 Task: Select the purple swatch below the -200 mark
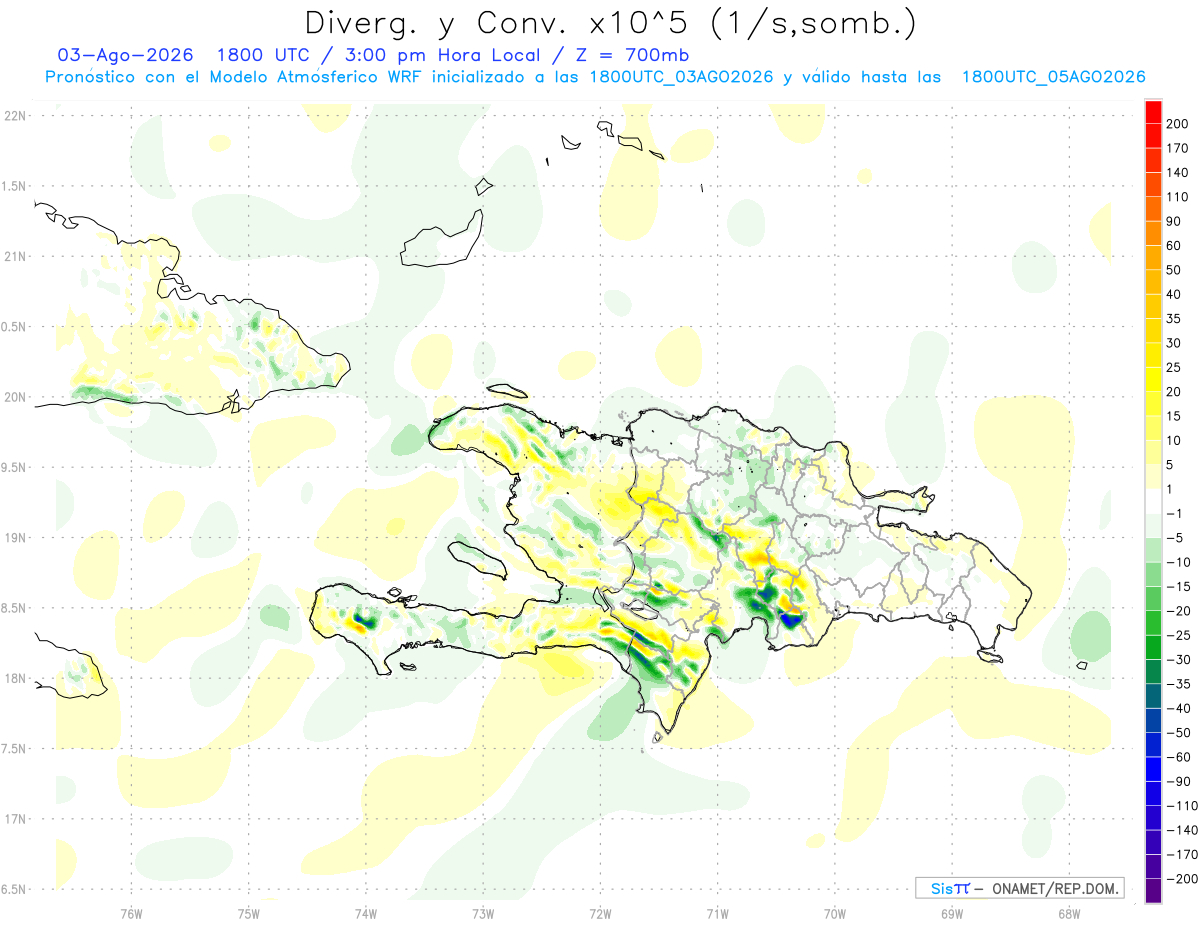click(x=1153, y=891)
